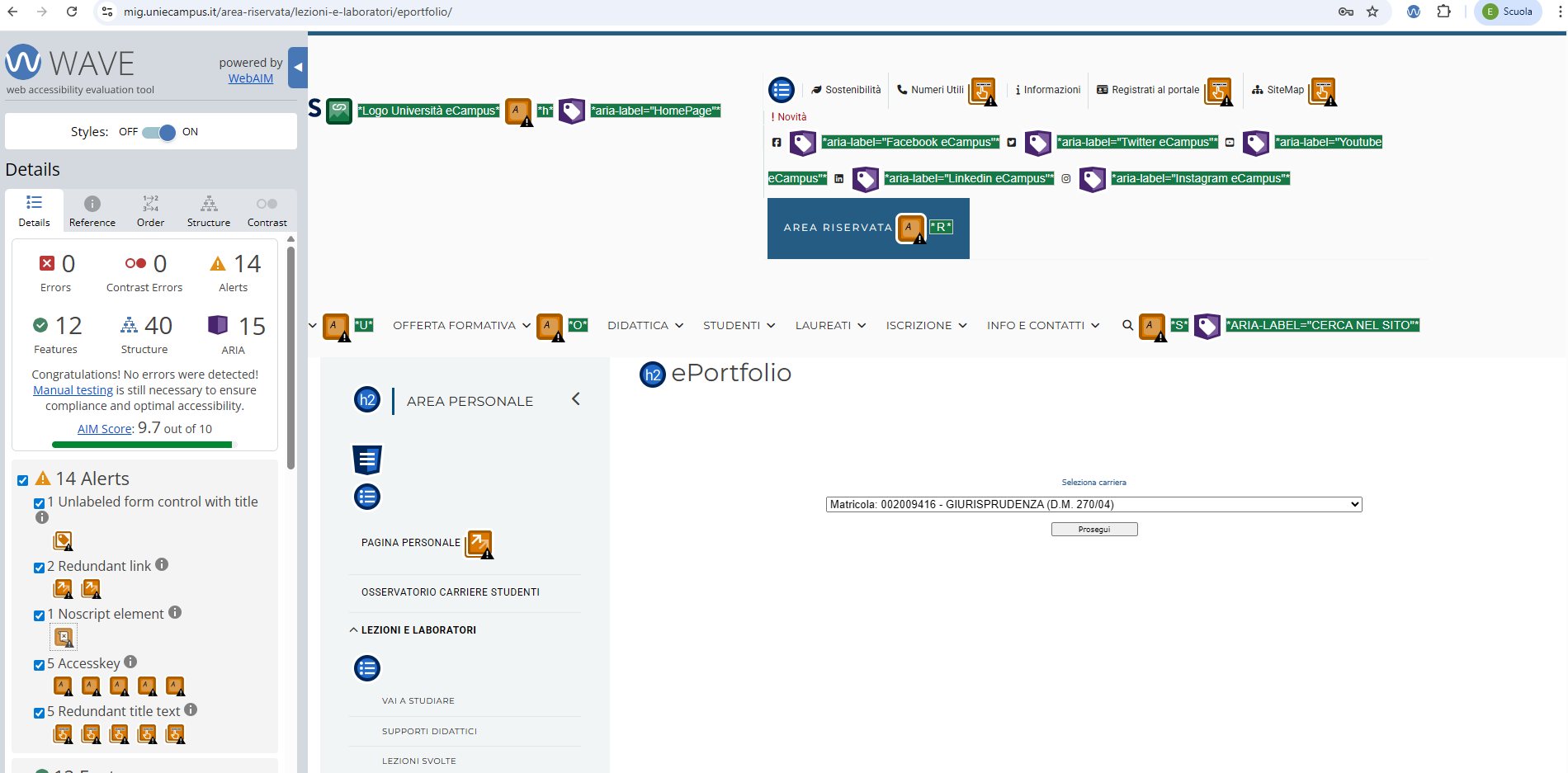Uncheck the 14 Alerts checkbox
This screenshot has width=1568, height=773.
click(23, 480)
